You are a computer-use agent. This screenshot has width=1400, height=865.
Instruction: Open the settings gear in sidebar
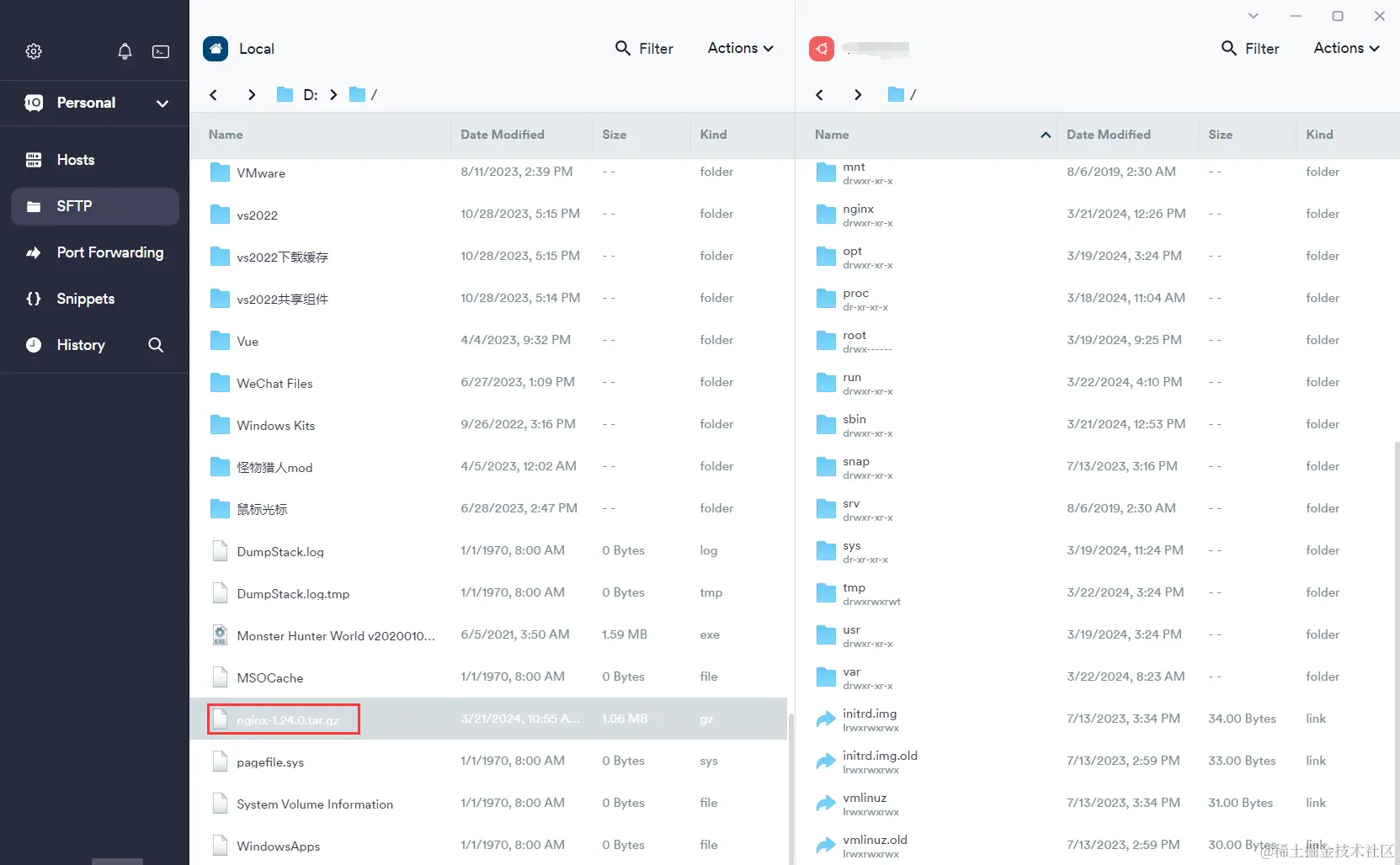tap(34, 51)
